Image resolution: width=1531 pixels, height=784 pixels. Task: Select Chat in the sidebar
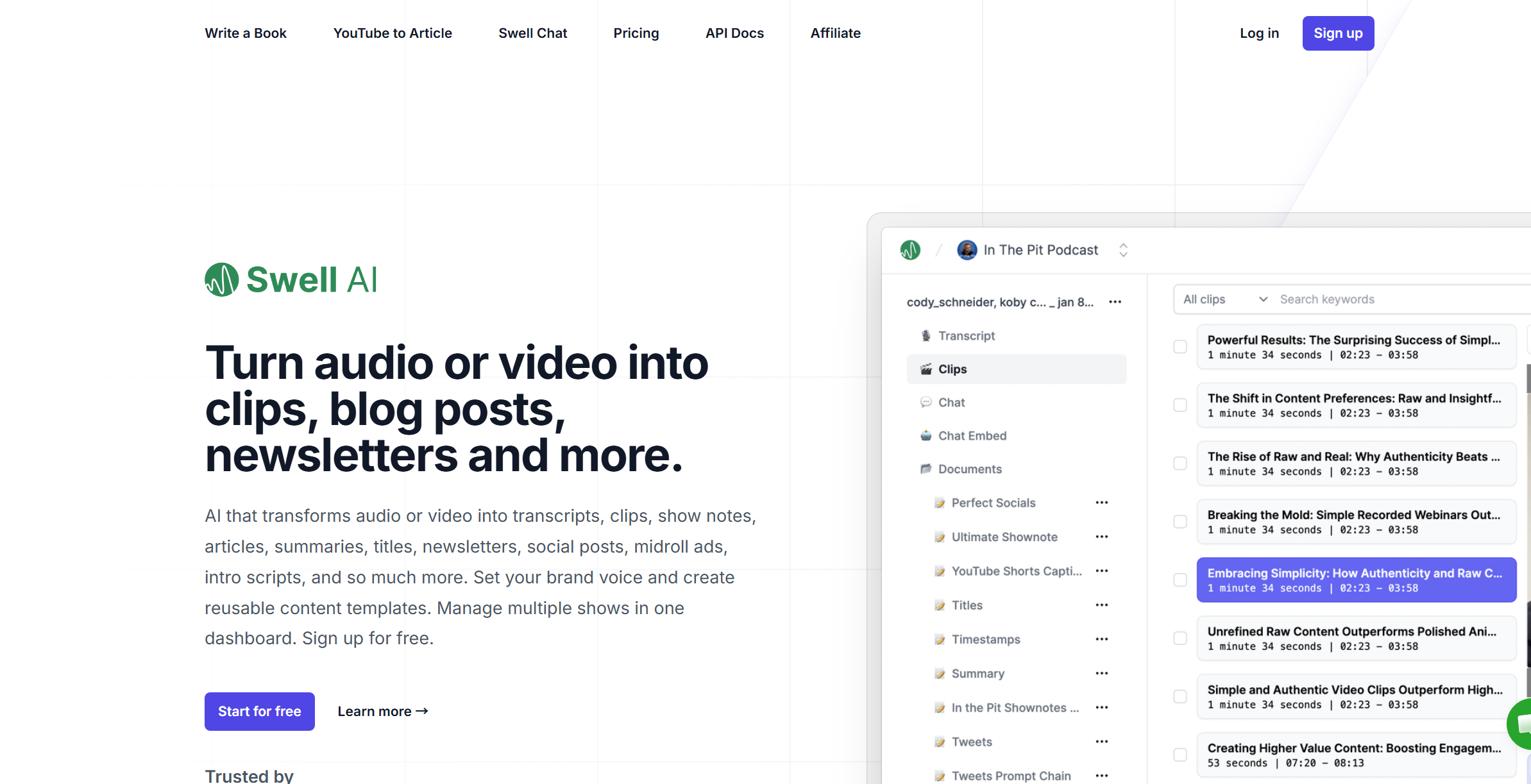tap(1017, 403)
